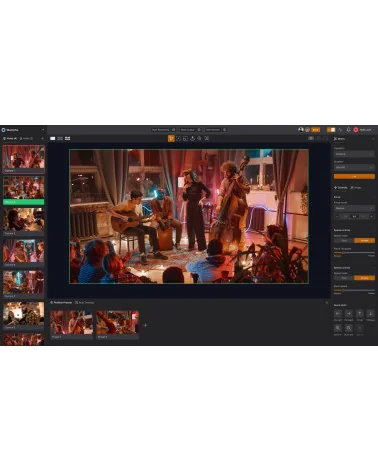This screenshot has width=378, height=472.
Task: Select left option of first speed mode toggle
Action: [x=344, y=240]
